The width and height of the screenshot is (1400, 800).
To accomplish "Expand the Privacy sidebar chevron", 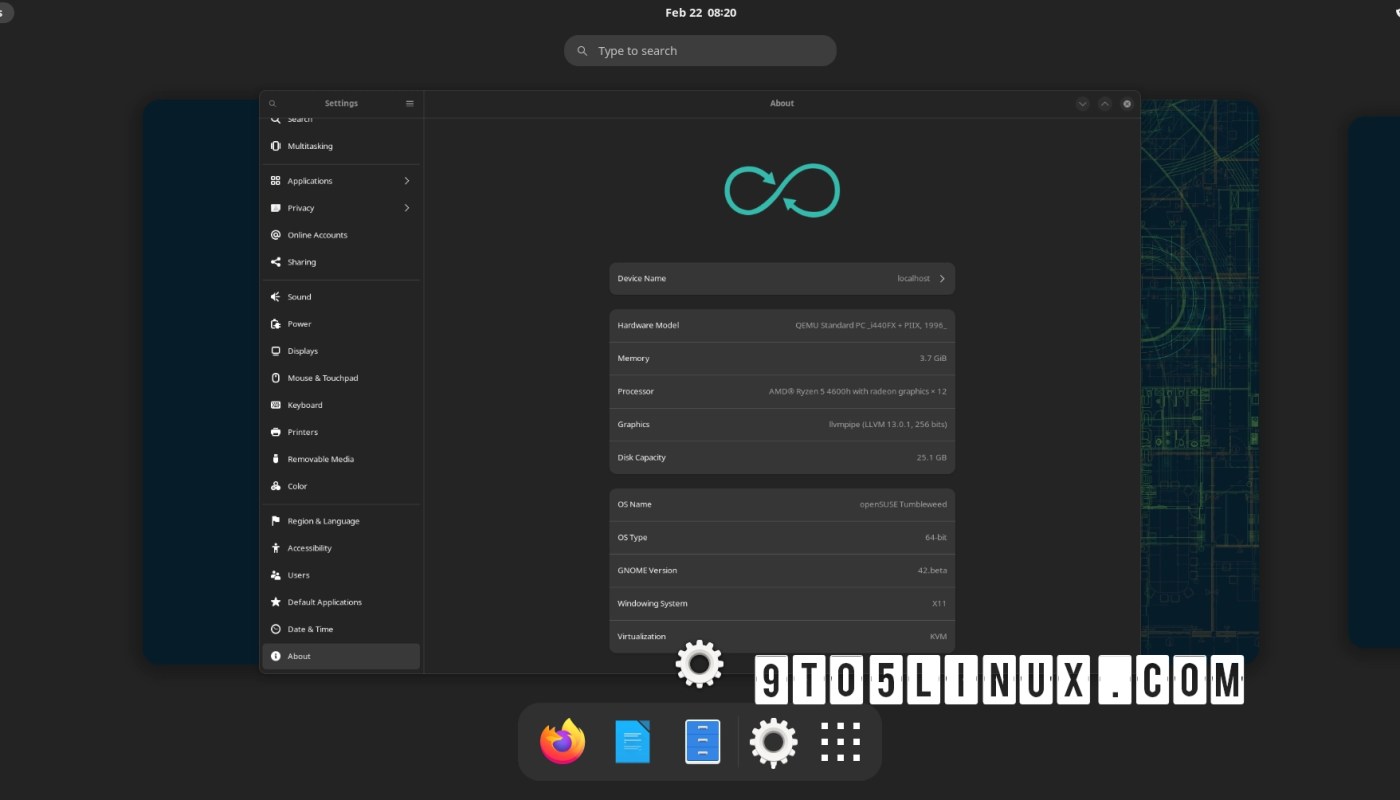I will coord(407,208).
